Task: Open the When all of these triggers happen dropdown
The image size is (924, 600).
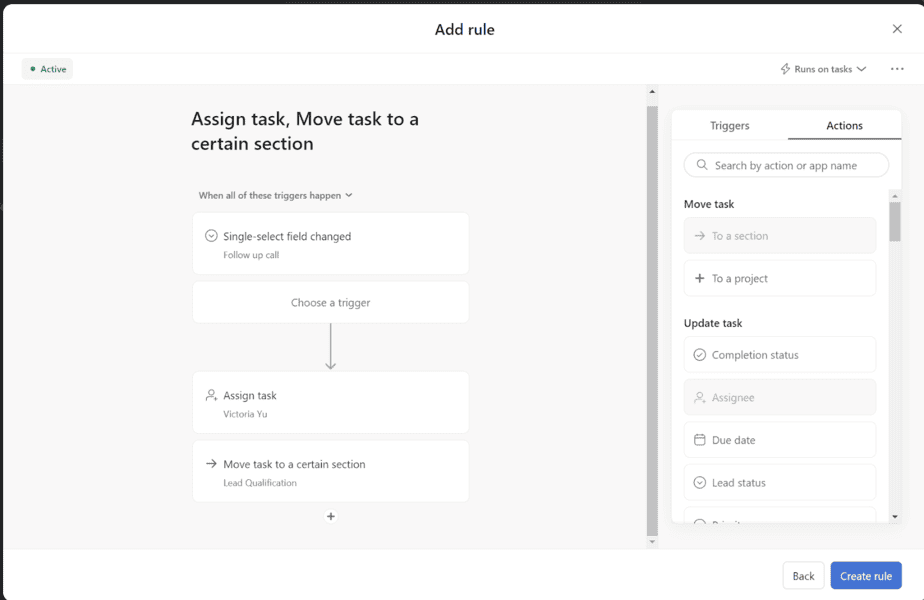Action: click(276, 195)
